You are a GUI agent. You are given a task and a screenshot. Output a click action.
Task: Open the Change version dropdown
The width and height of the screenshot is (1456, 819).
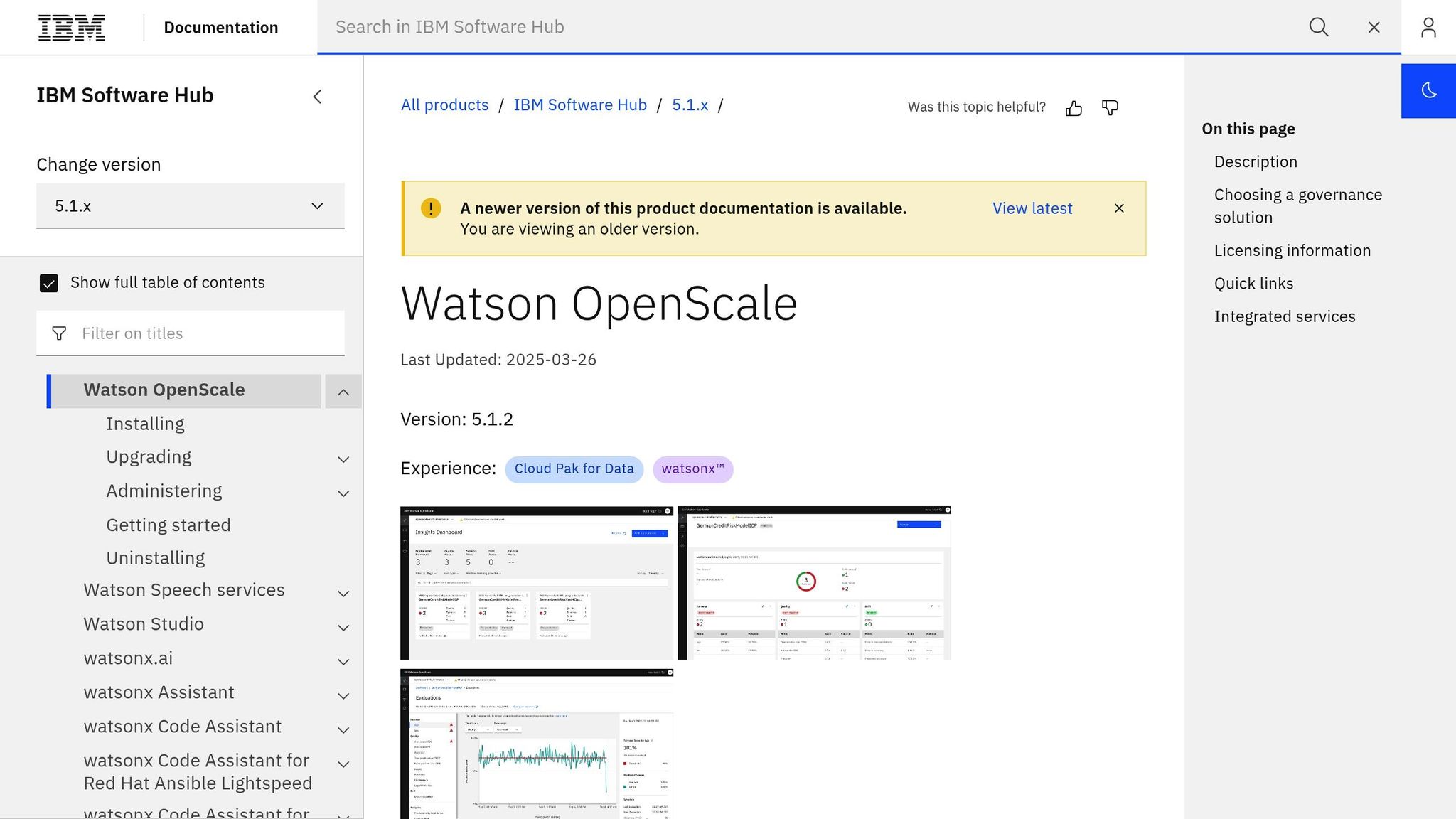pos(190,205)
